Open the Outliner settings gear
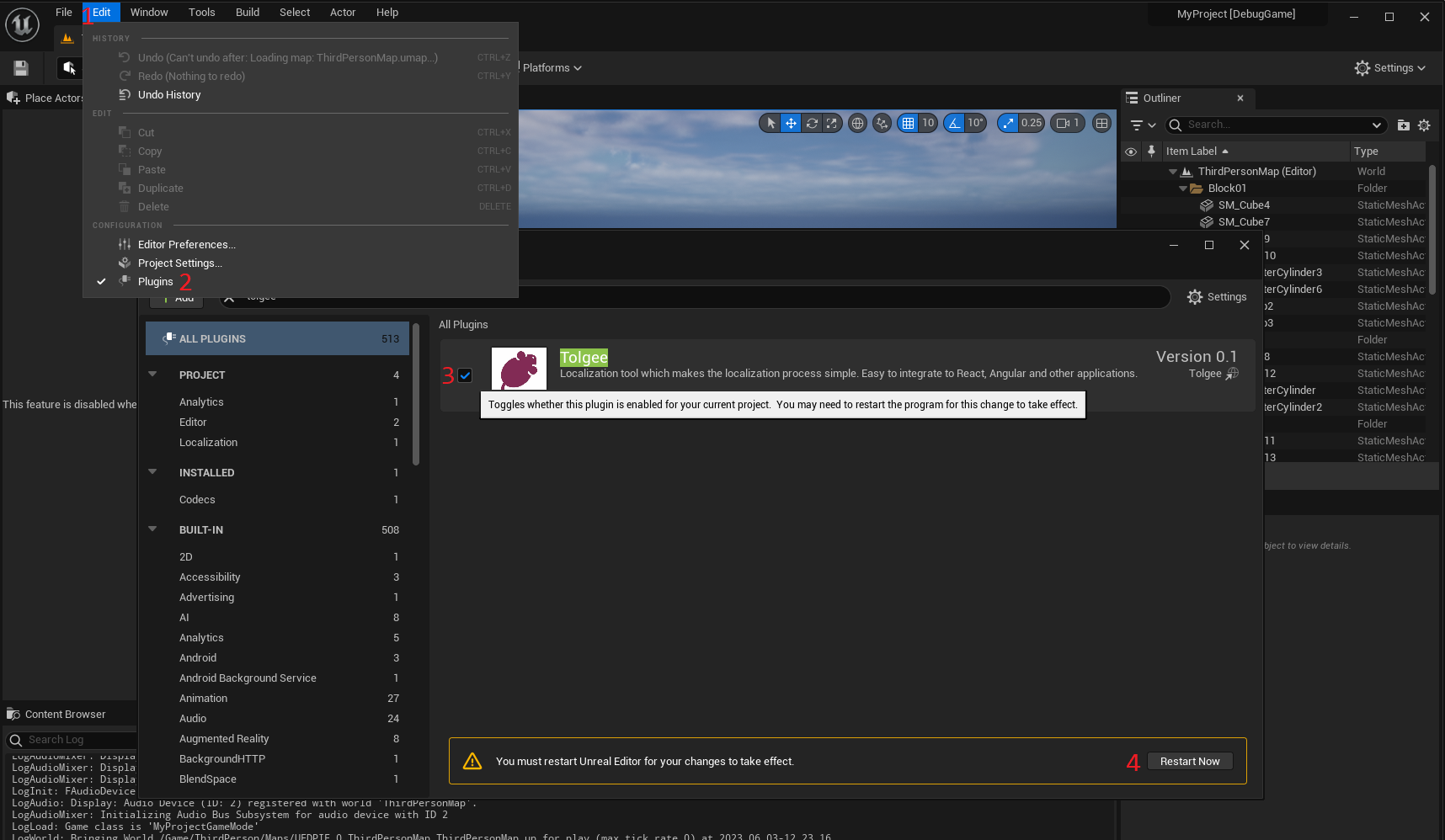1445x840 pixels. coord(1424,125)
